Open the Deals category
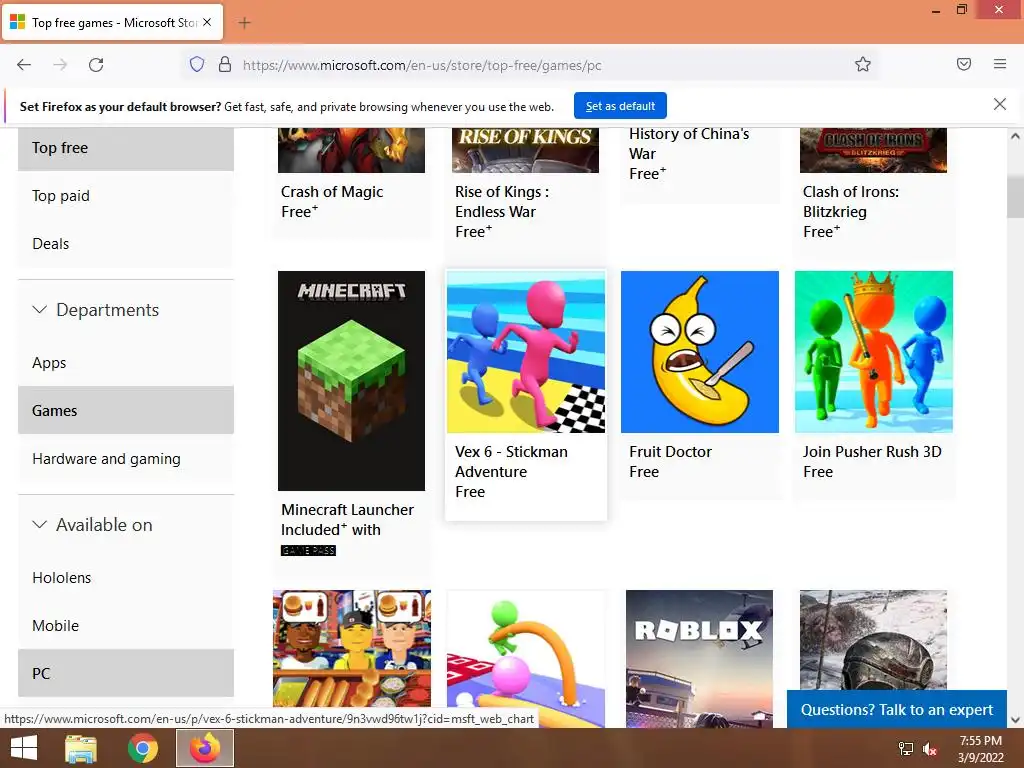Screen dimensions: 1024x768 click(x=126, y=244)
